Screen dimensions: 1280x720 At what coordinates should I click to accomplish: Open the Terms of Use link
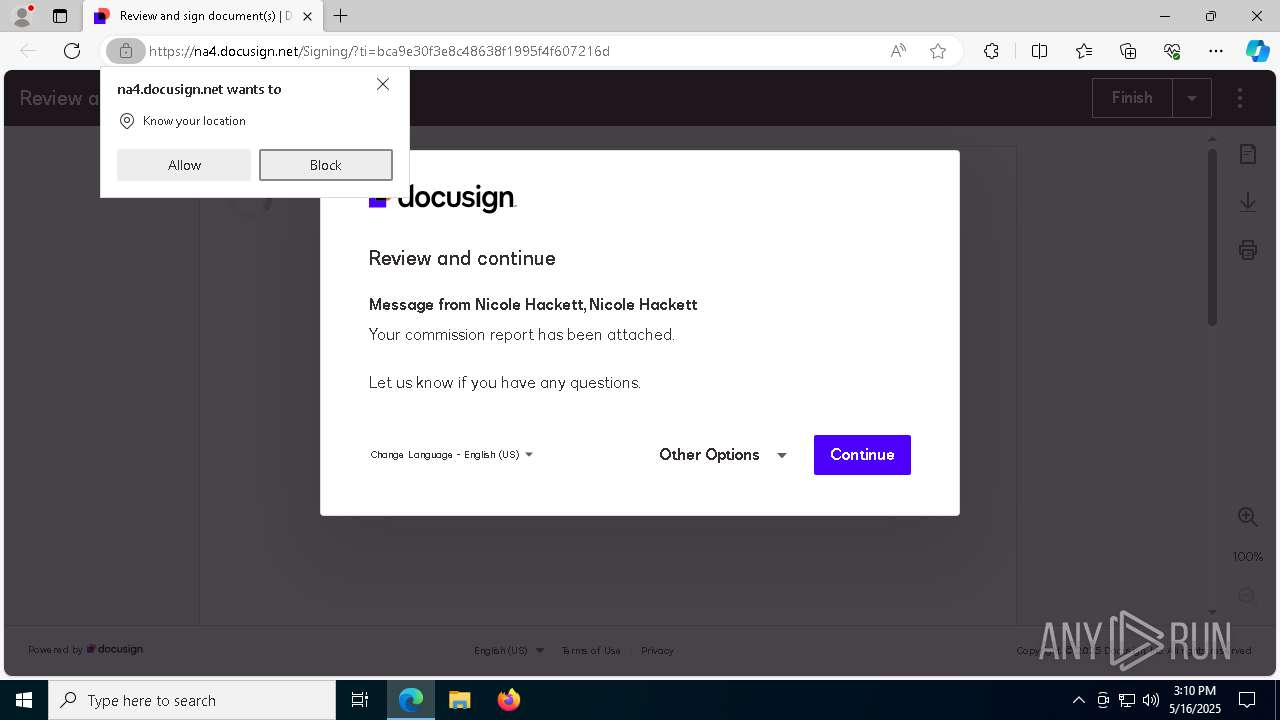pyautogui.click(x=591, y=650)
